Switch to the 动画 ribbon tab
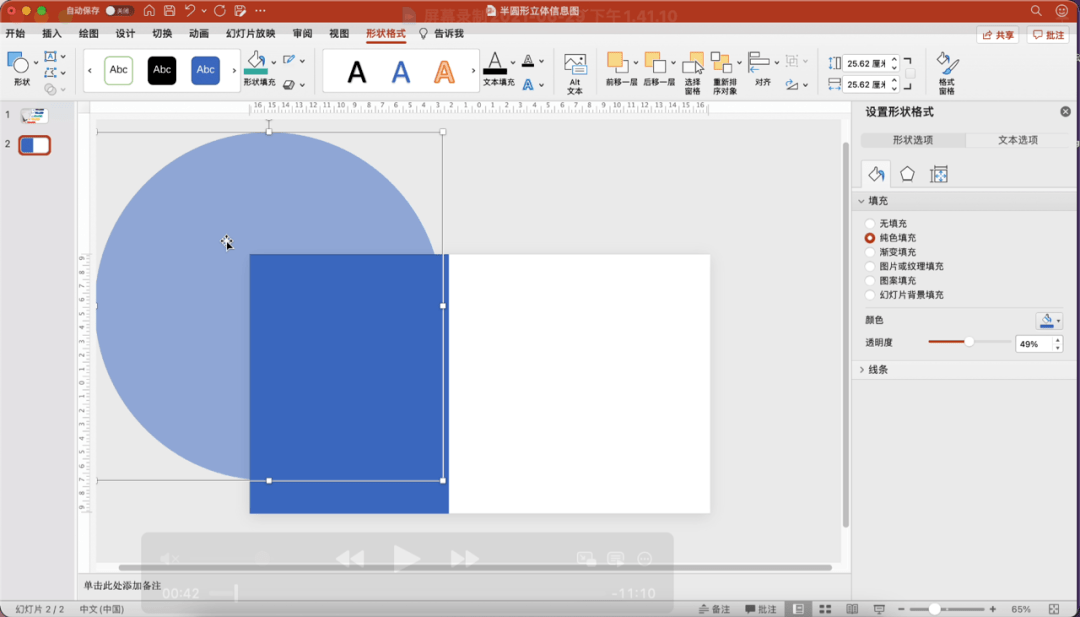The image size is (1080, 617). (x=199, y=34)
